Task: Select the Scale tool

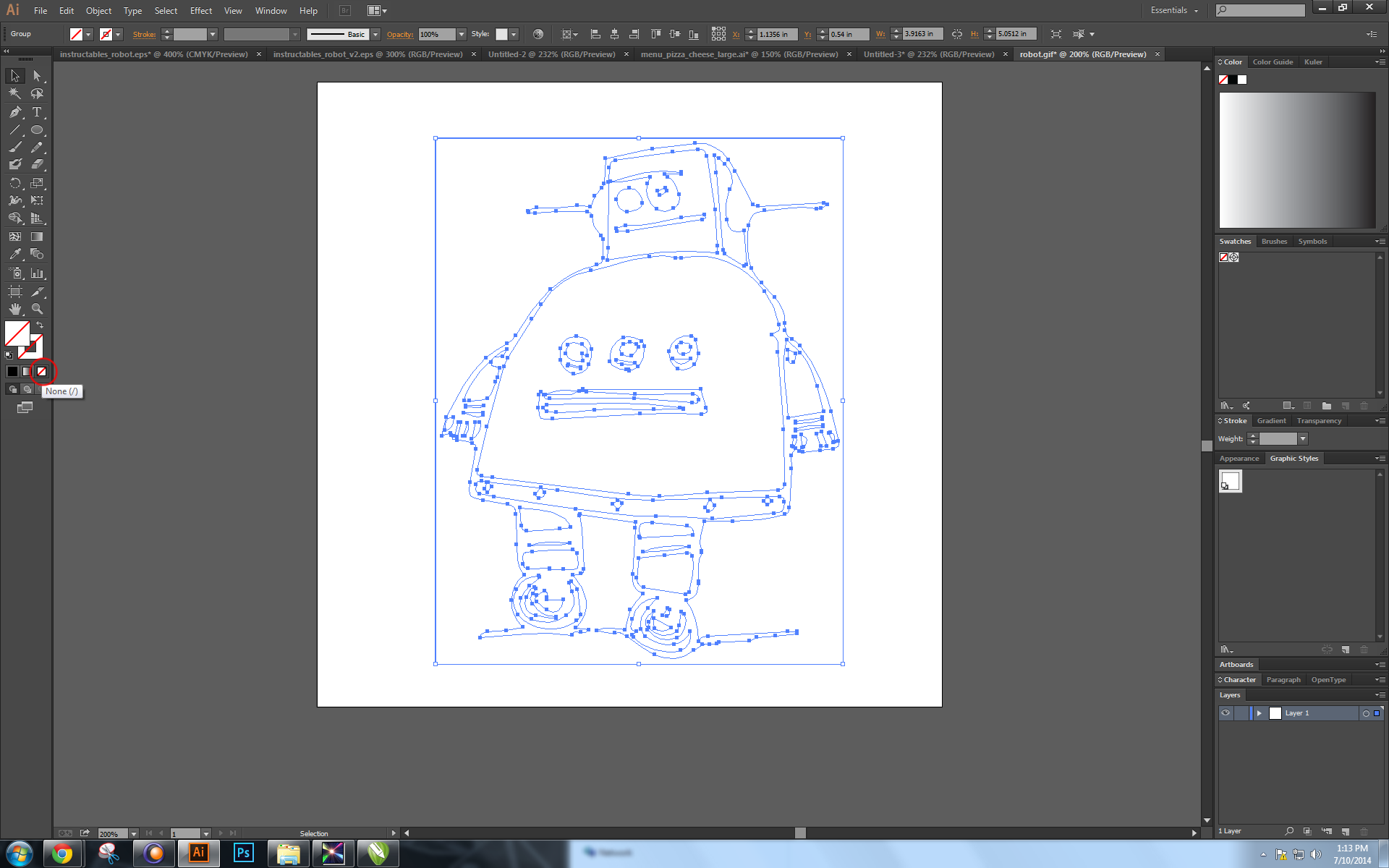Action: point(37,183)
